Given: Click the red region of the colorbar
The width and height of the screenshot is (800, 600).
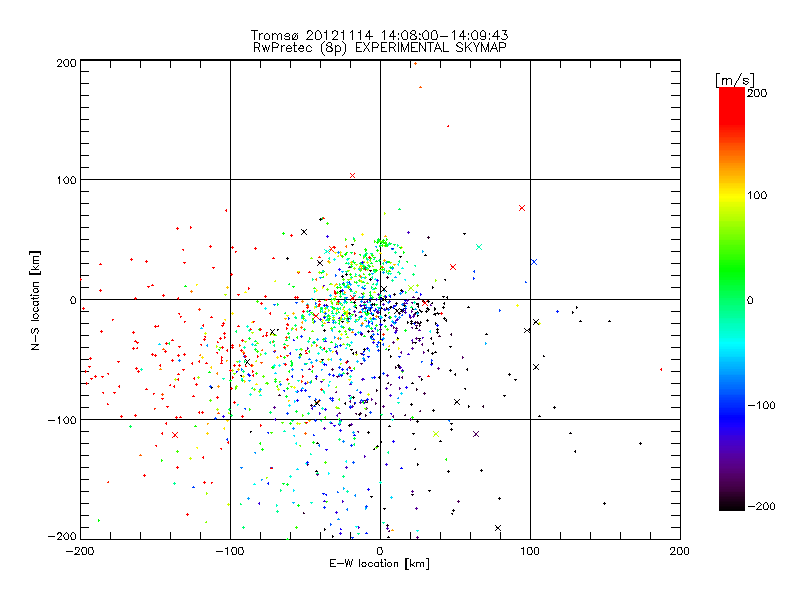Looking at the screenshot, I should click(732, 107).
